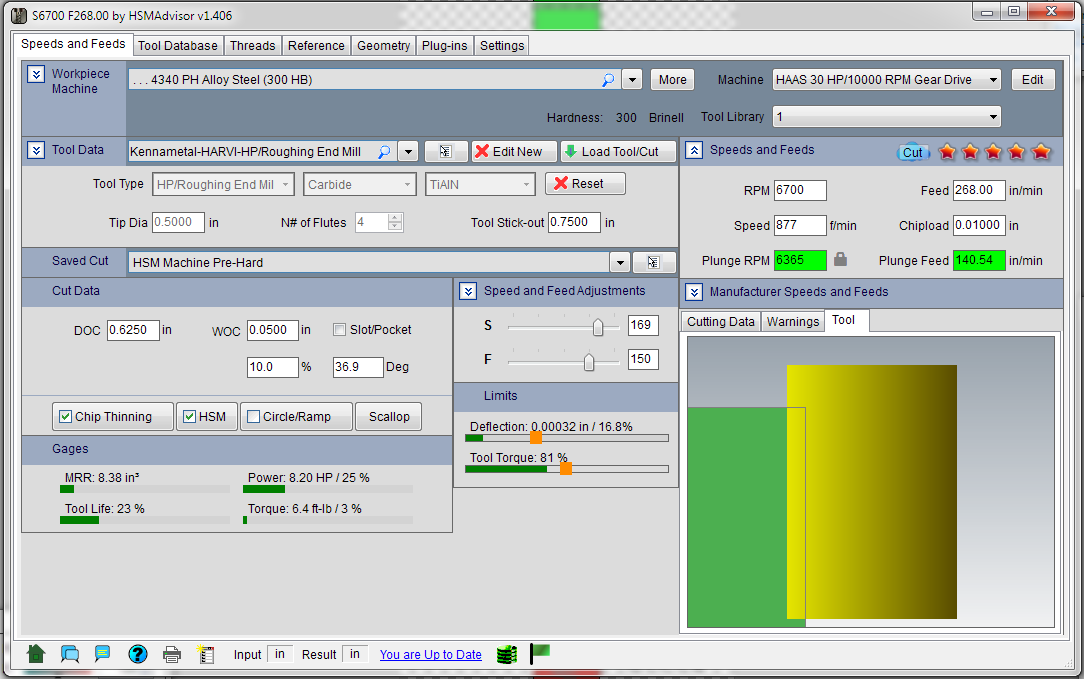Click the HSMAdvisor app icon in title bar
1084x679 pixels.
(19, 15)
